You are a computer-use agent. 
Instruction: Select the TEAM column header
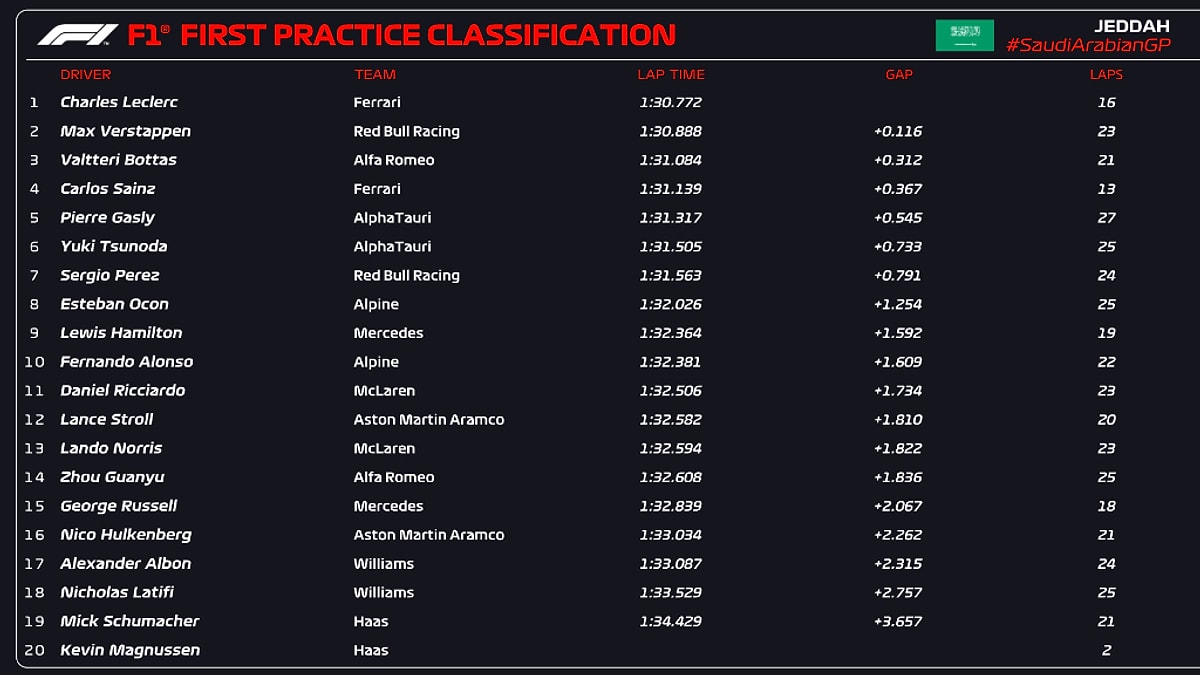click(375, 74)
